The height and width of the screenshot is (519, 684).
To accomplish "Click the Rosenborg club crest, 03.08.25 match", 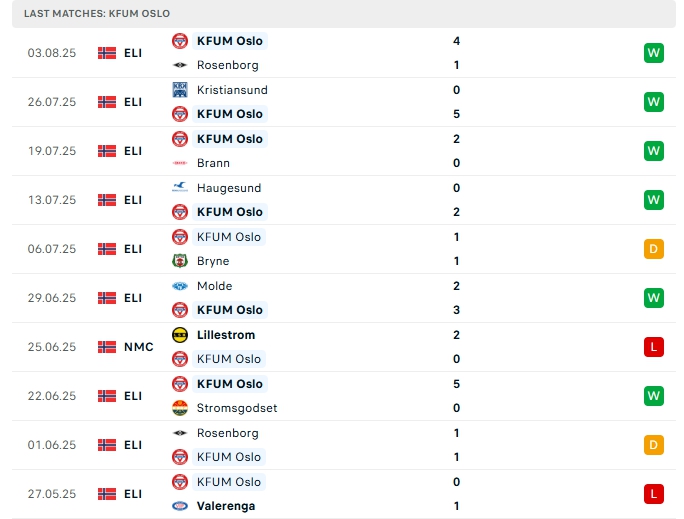I will [x=180, y=65].
